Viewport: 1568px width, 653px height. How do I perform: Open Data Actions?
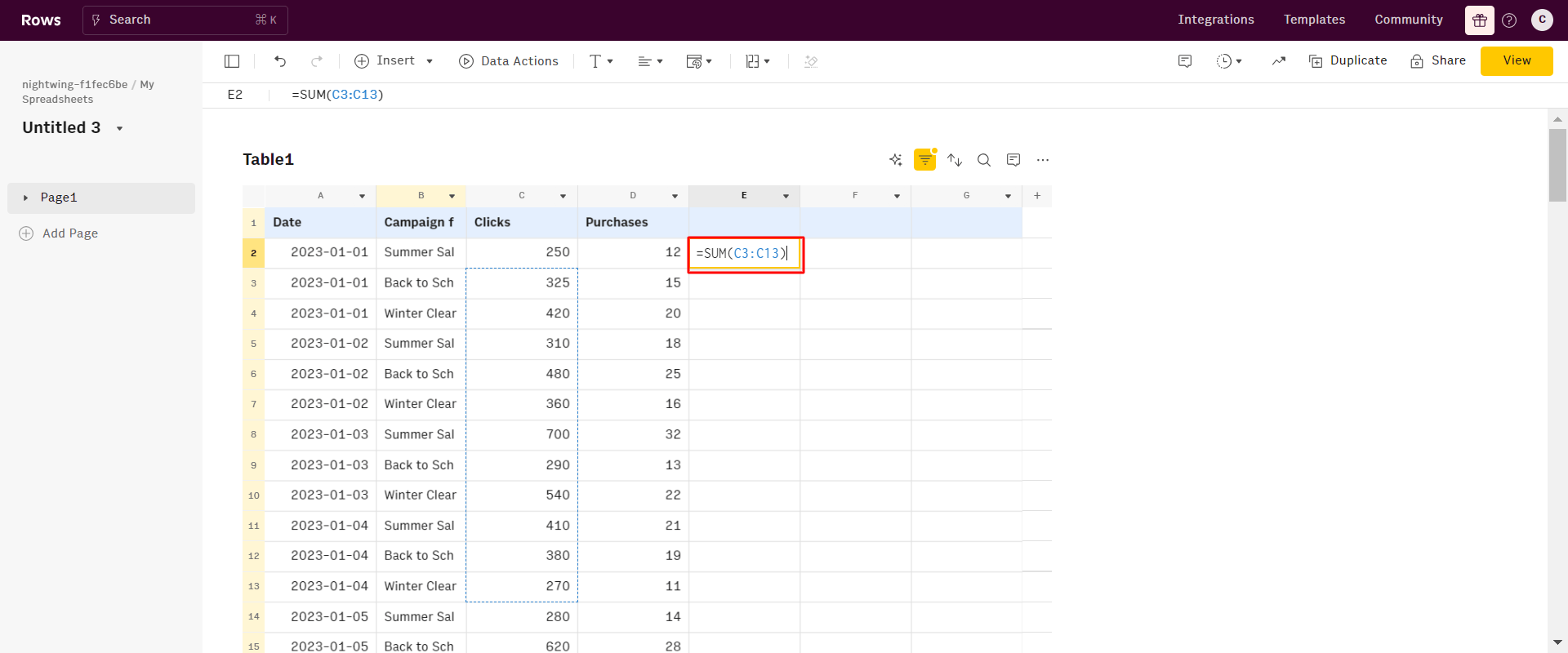[509, 61]
